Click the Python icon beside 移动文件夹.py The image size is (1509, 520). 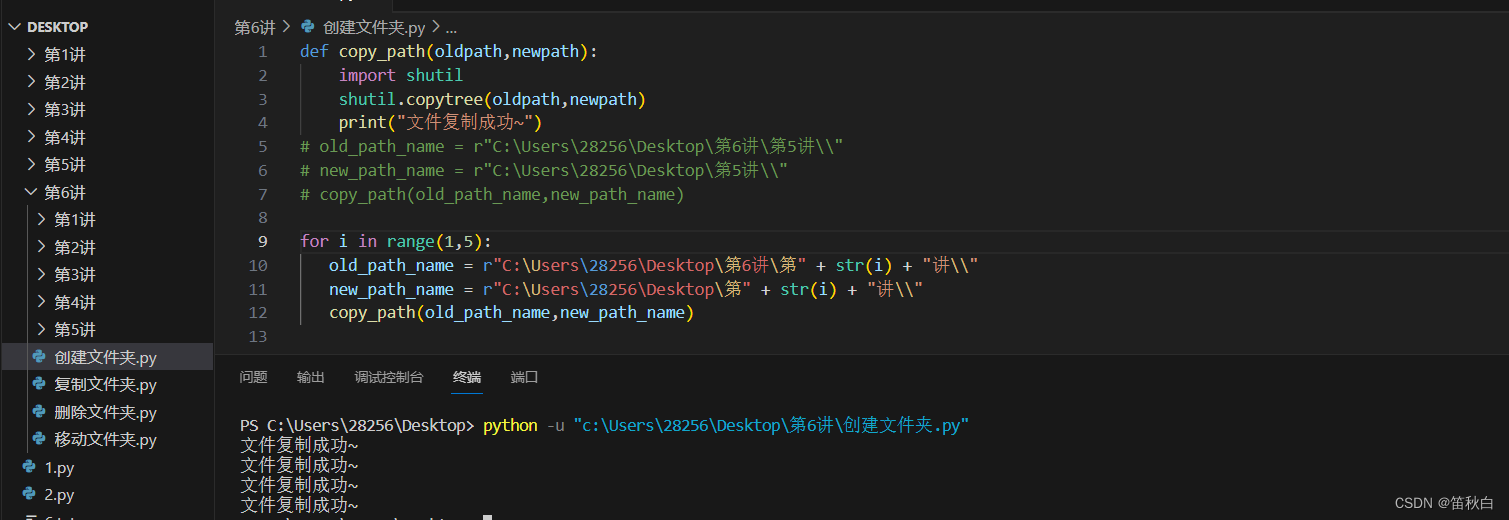39,439
